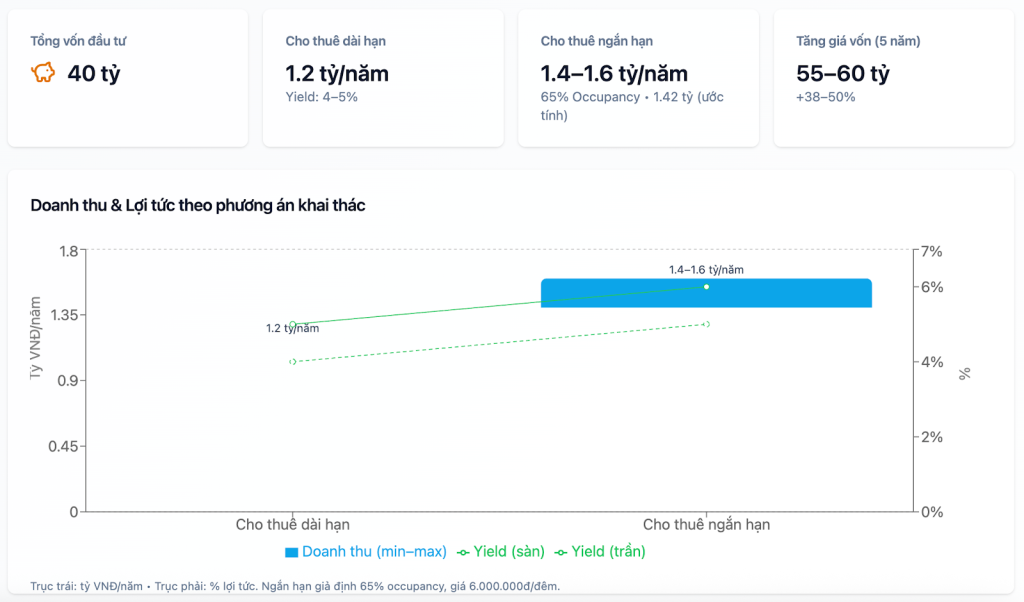This screenshot has width=1024, height=602.
Task: Click dashed yield line point at 4%
Action: tap(293, 361)
